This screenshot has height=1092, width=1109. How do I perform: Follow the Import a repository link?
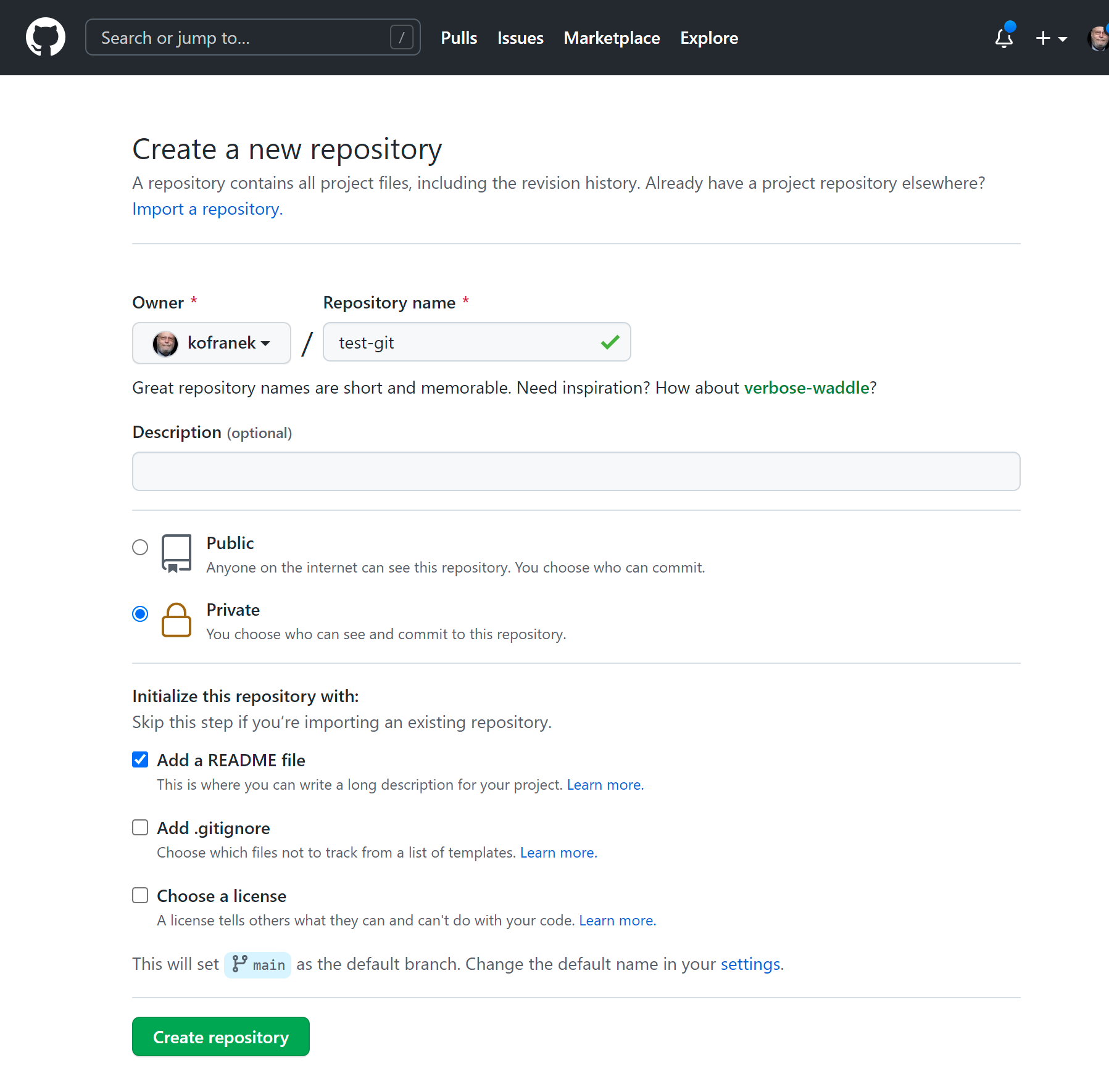point(207,209)
